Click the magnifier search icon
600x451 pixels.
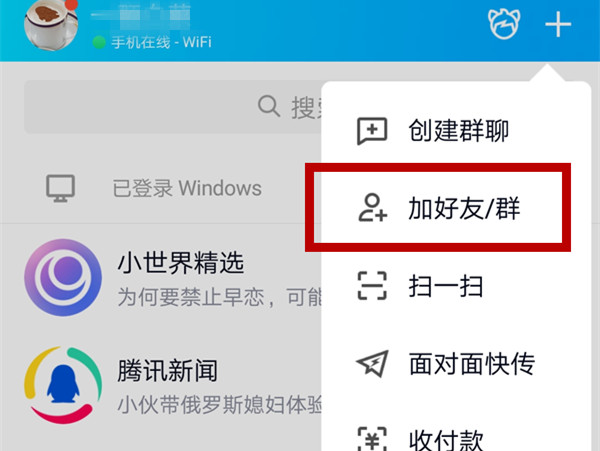(x=269, y=106)
